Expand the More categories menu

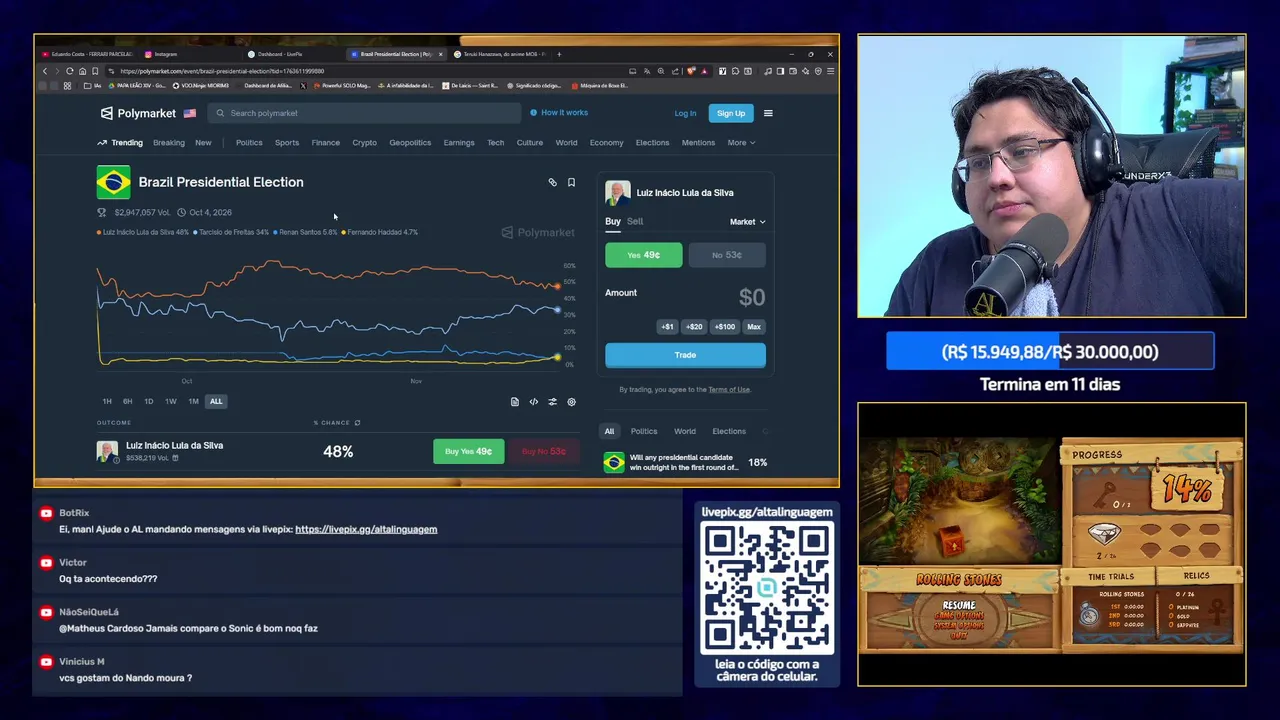pyautogui.click(x=741, y=143)
